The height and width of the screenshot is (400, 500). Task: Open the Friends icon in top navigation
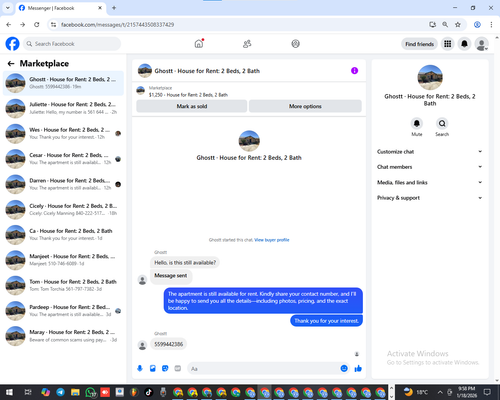pos(247,44)
